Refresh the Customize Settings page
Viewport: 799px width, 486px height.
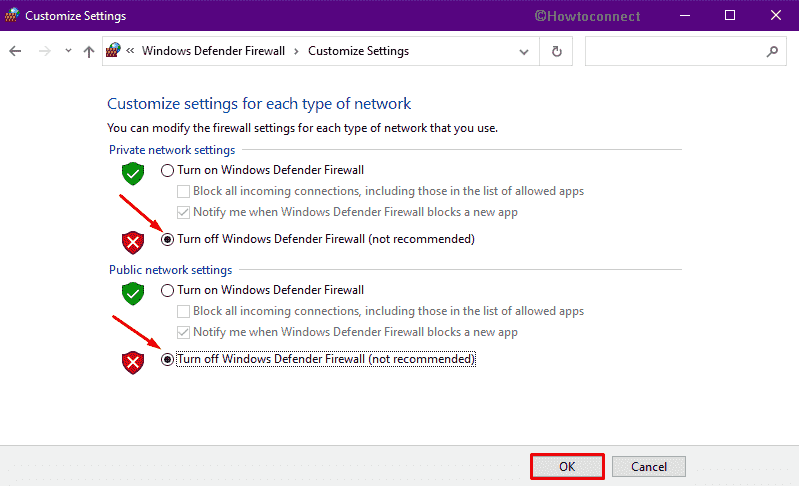(x=556, y=51)
